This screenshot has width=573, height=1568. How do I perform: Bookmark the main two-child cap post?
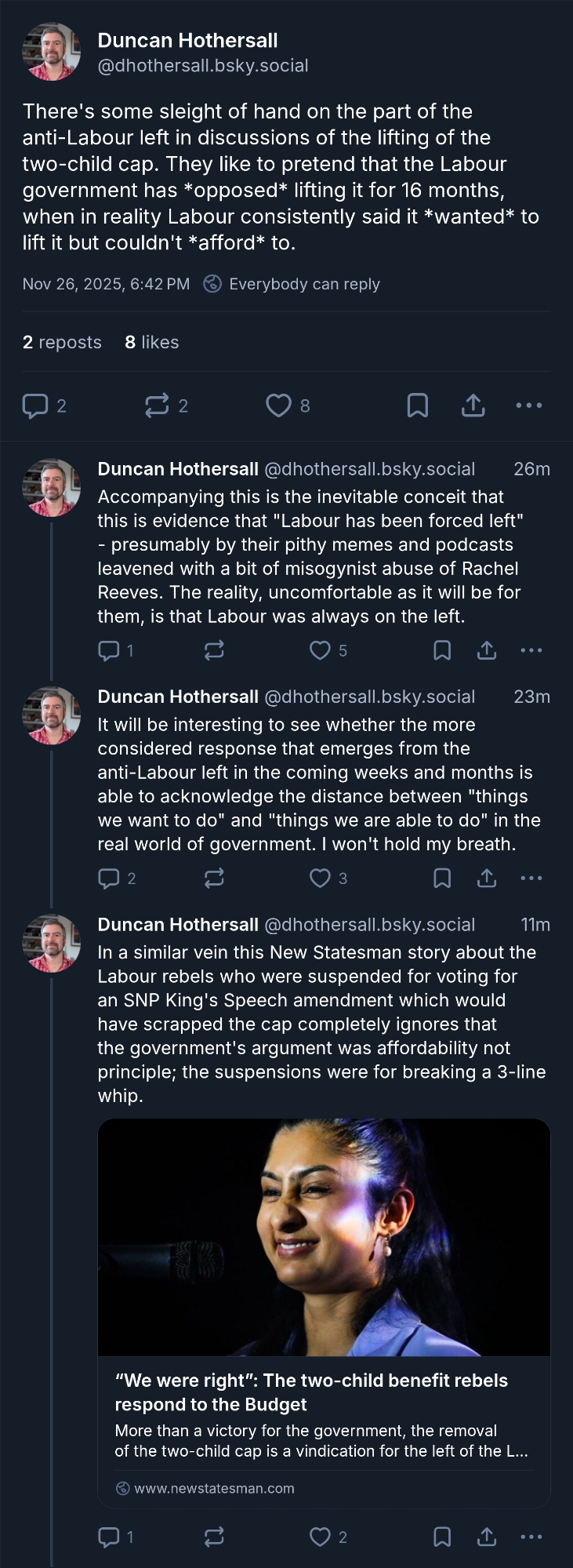tap(418, 406)
